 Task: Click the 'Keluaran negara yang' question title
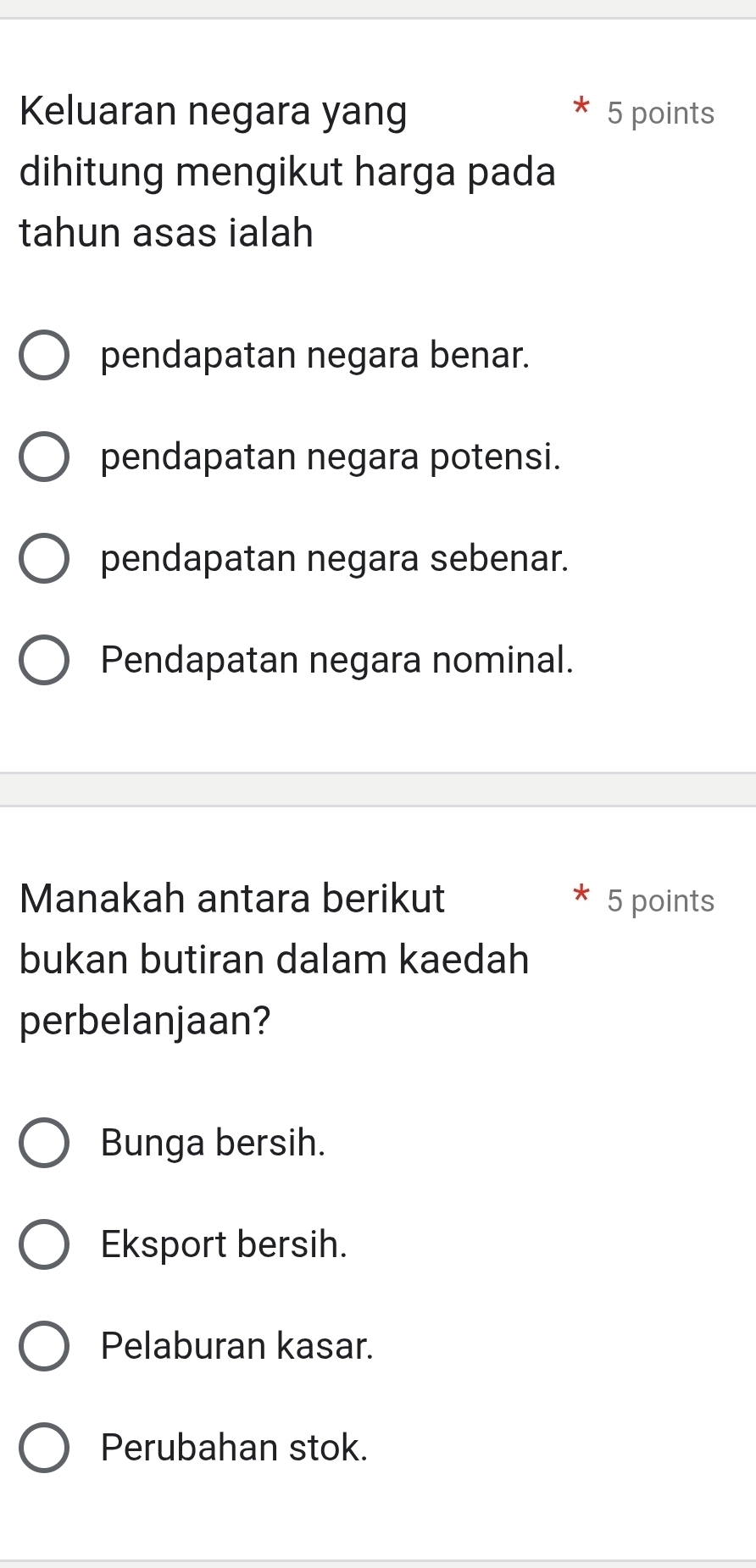coord(214,112)
